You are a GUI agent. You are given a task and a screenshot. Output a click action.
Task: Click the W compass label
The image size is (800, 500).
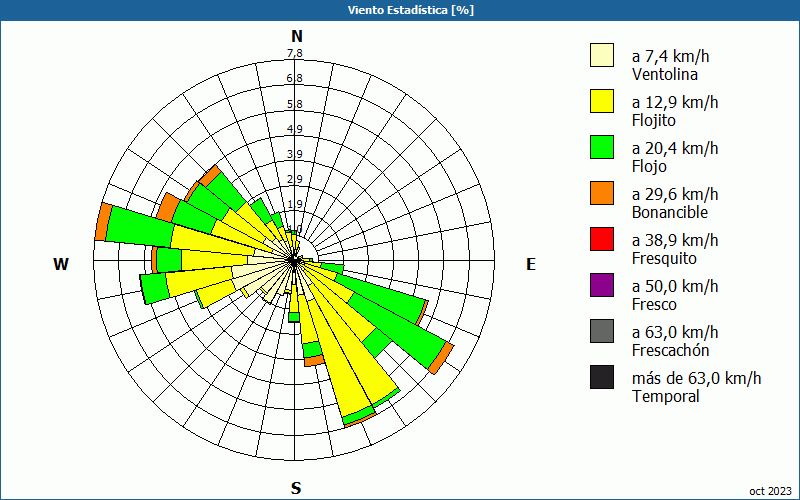[61, 264]
